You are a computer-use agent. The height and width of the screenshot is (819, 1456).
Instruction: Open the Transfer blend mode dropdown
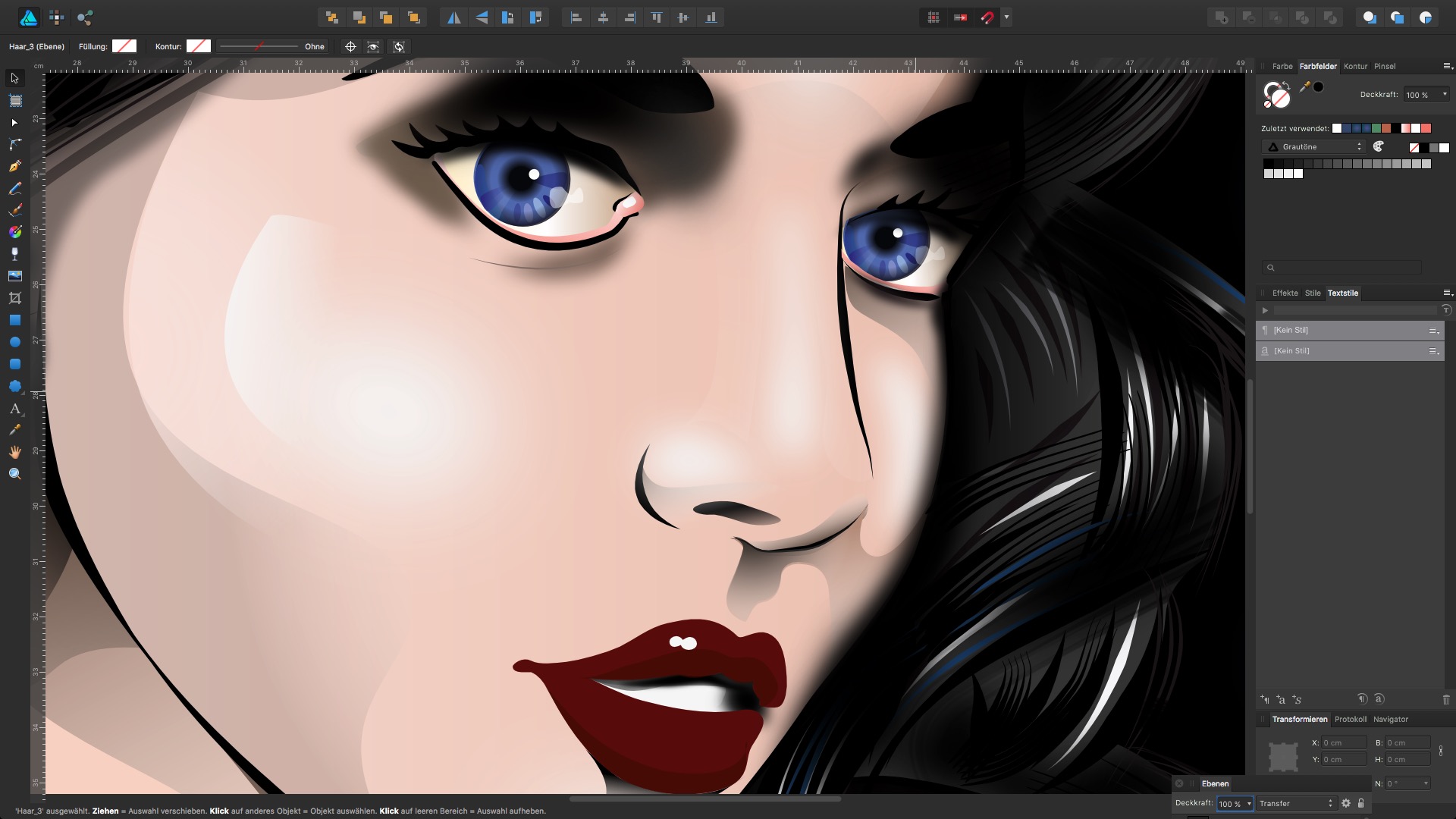[x=1297, y=803]
